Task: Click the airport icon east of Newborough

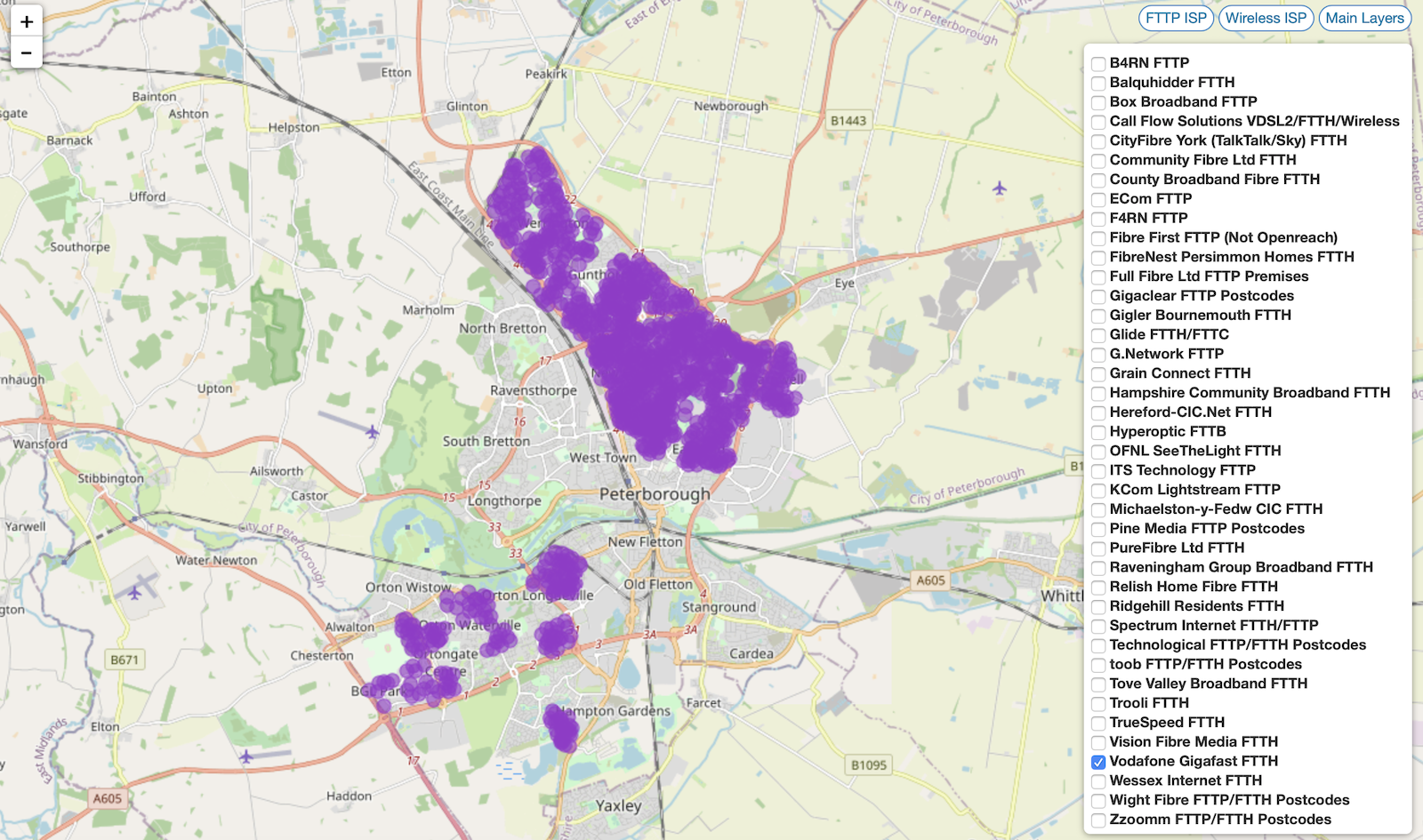Action: [x=1000, y=188]
